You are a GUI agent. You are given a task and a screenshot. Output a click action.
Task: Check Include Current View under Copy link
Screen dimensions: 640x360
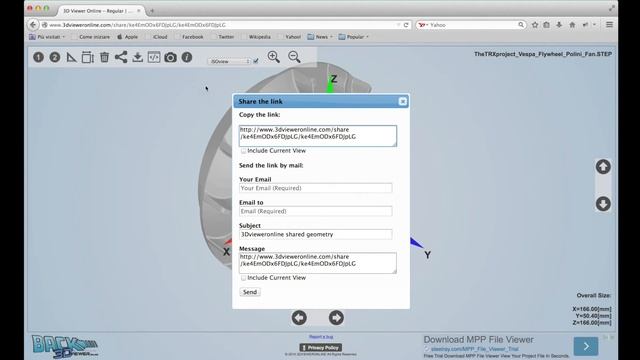click(243, 151)
